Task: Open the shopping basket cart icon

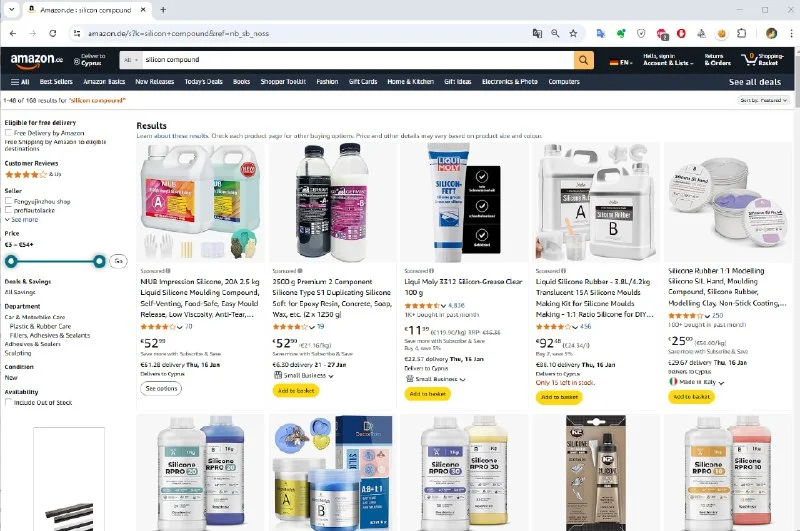Action: click(x=749, y=59)
